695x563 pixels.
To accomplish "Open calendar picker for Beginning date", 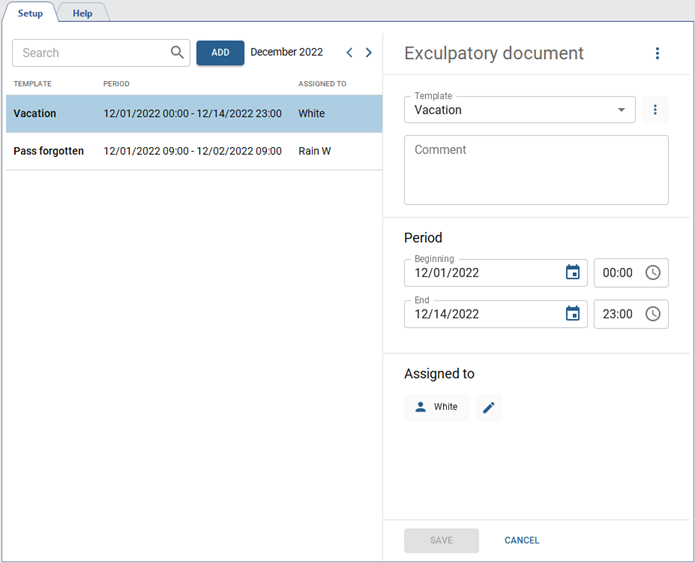I will click(x=573, y=273).
